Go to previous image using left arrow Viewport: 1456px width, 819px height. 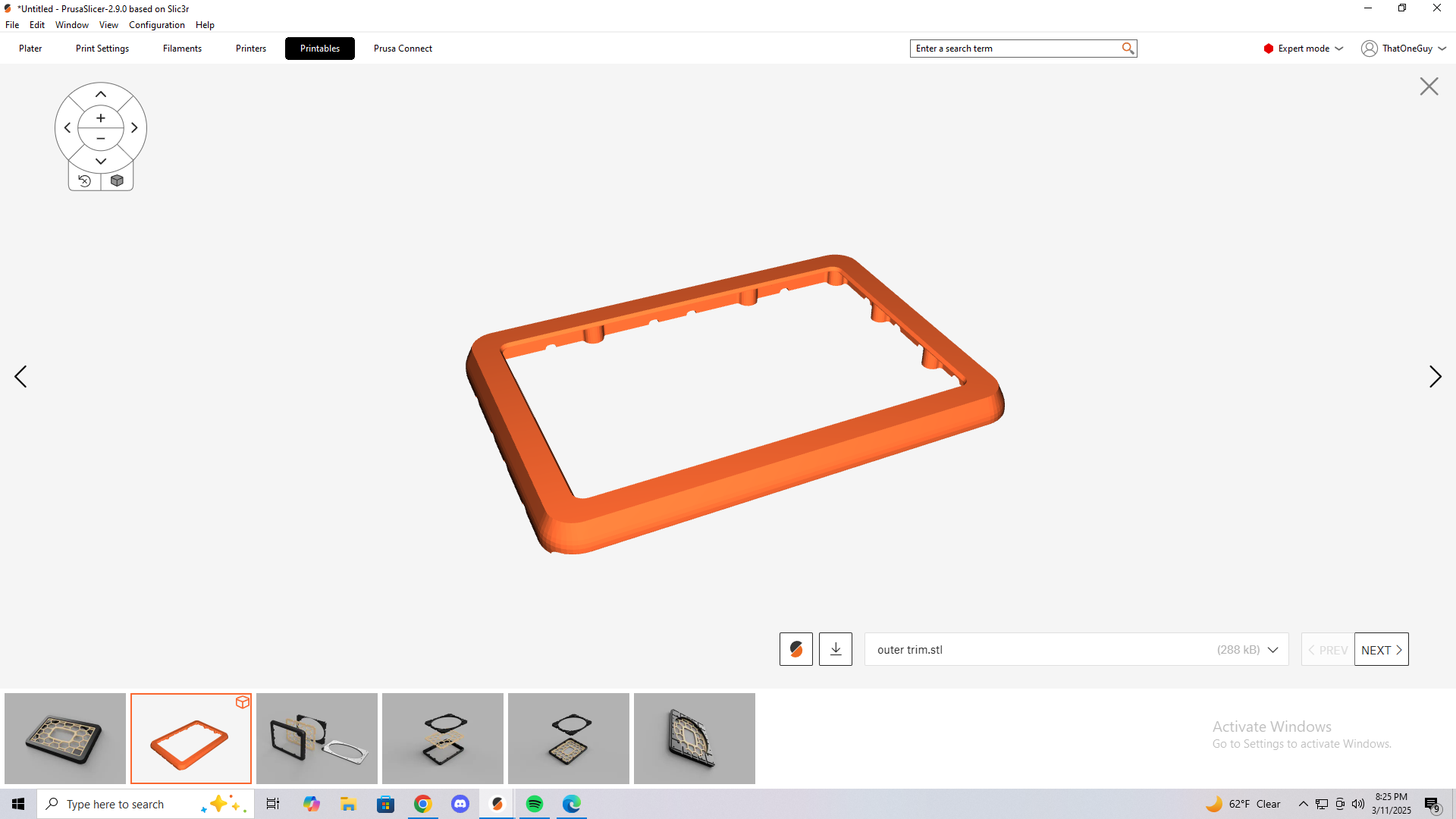(x=20, y=377)
